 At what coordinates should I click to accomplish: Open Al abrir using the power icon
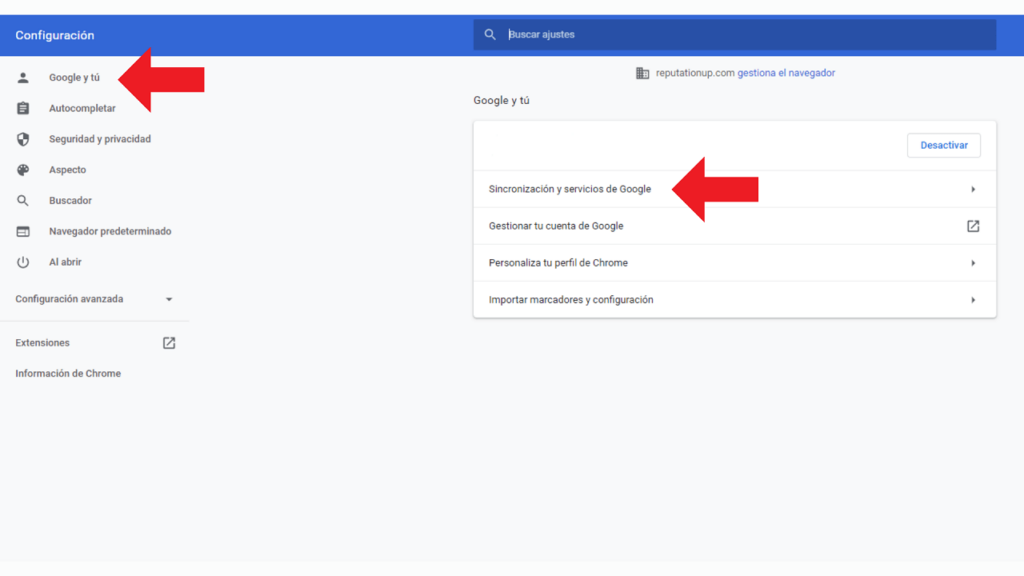(23, 262)
